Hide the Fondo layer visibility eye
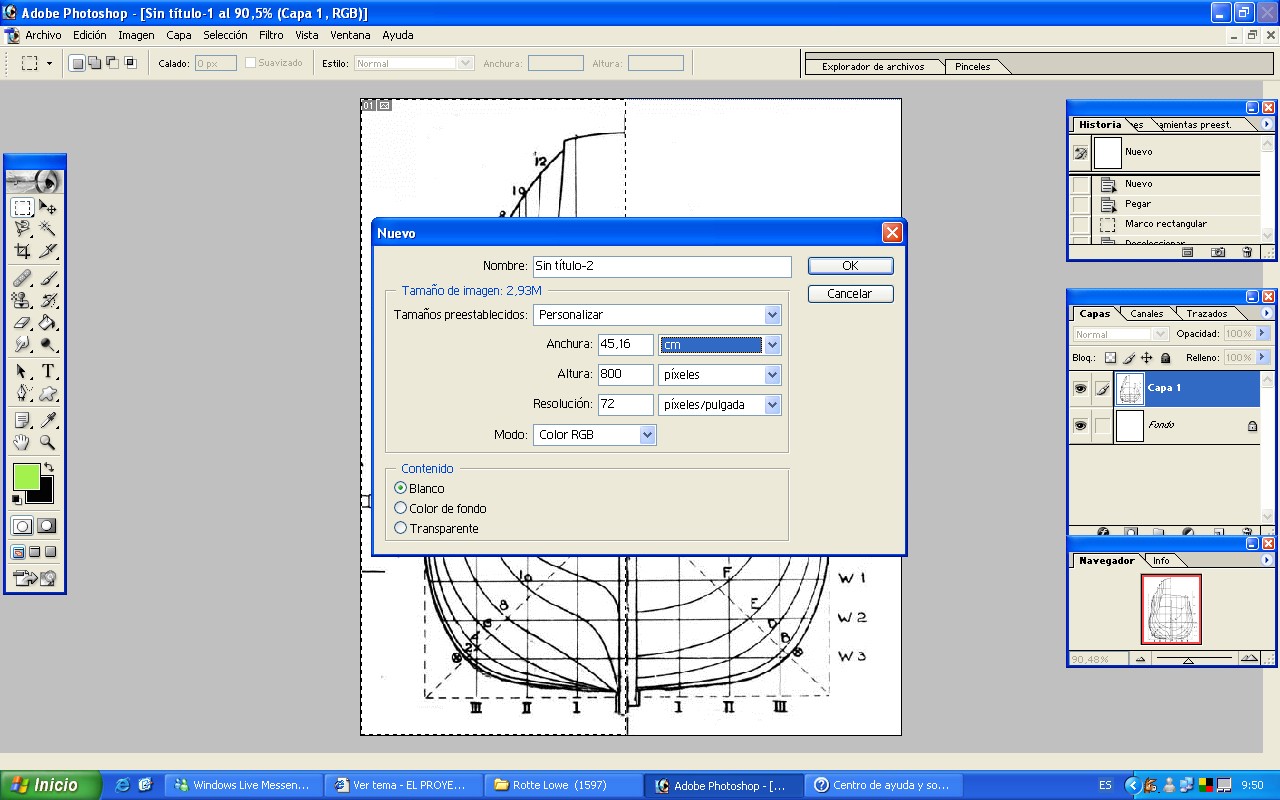 (1080, 425)
